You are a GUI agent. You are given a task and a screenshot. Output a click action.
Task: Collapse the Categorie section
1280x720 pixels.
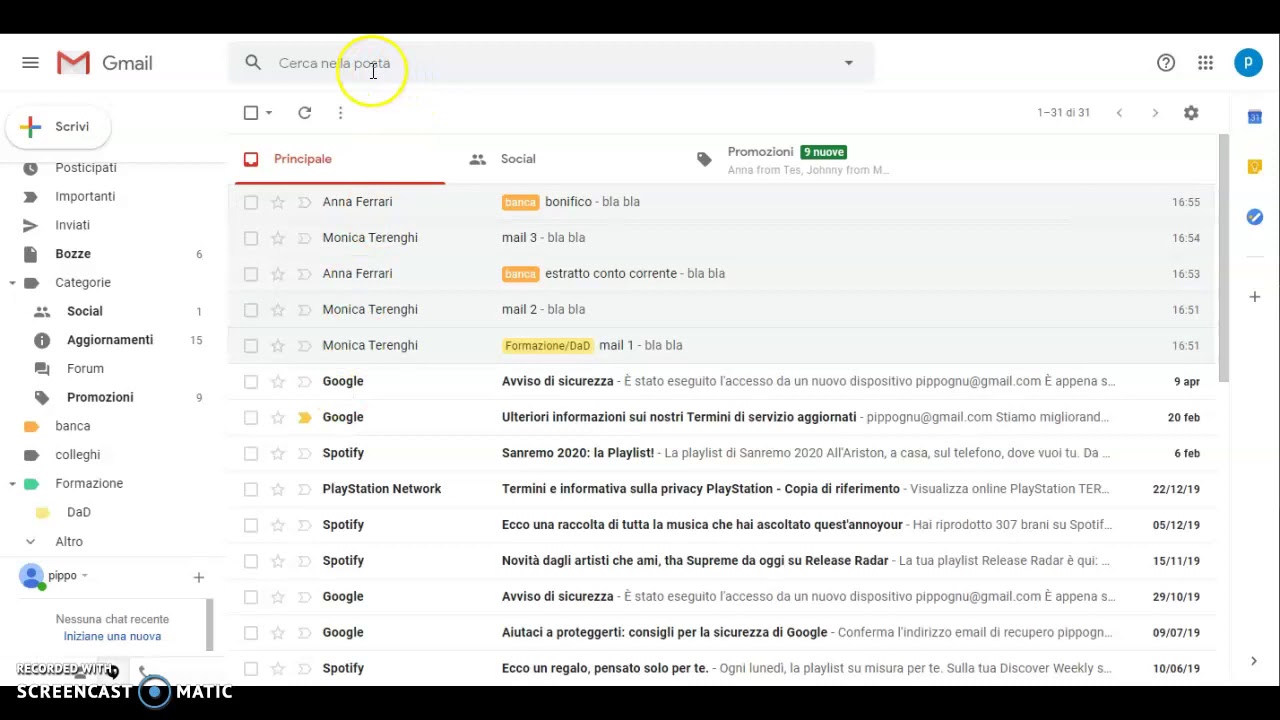coord(12,283)
